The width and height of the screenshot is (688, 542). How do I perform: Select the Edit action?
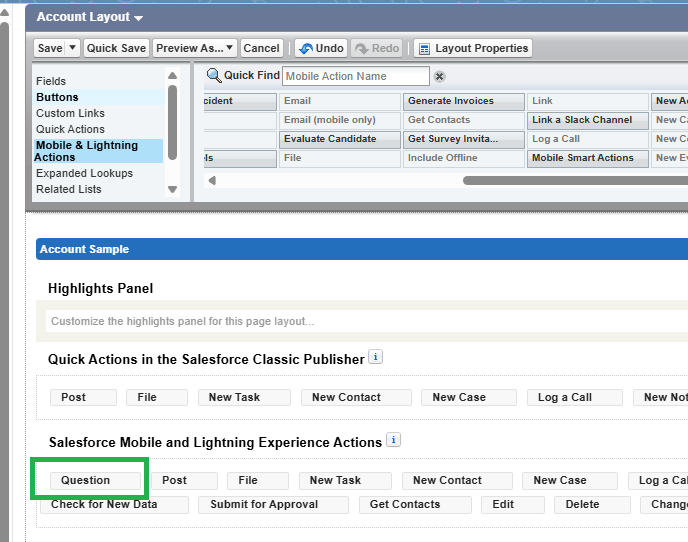pos(513,505)
